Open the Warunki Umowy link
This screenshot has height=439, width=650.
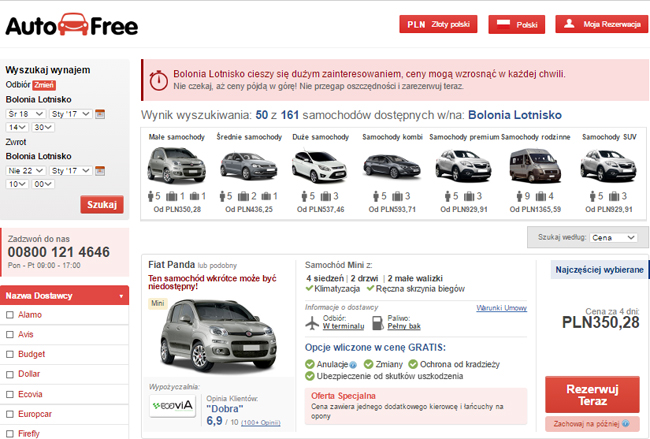[x=502, y=308]
